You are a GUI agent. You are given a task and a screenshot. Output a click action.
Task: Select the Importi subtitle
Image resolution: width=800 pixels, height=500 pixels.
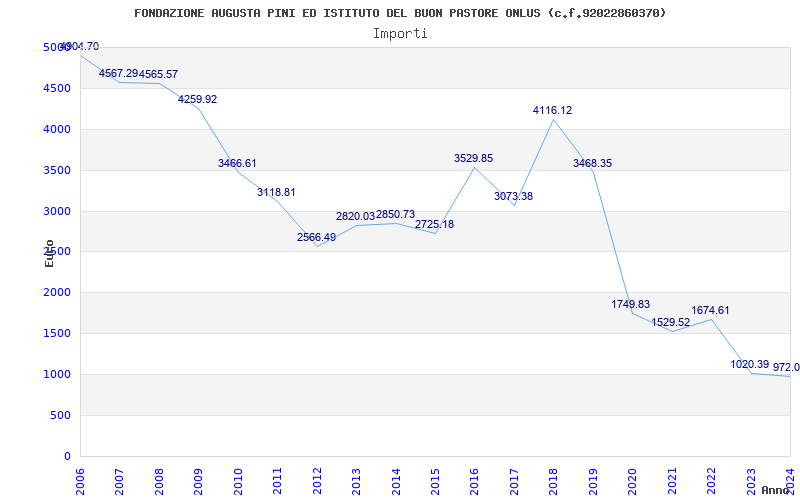(400, 34)
